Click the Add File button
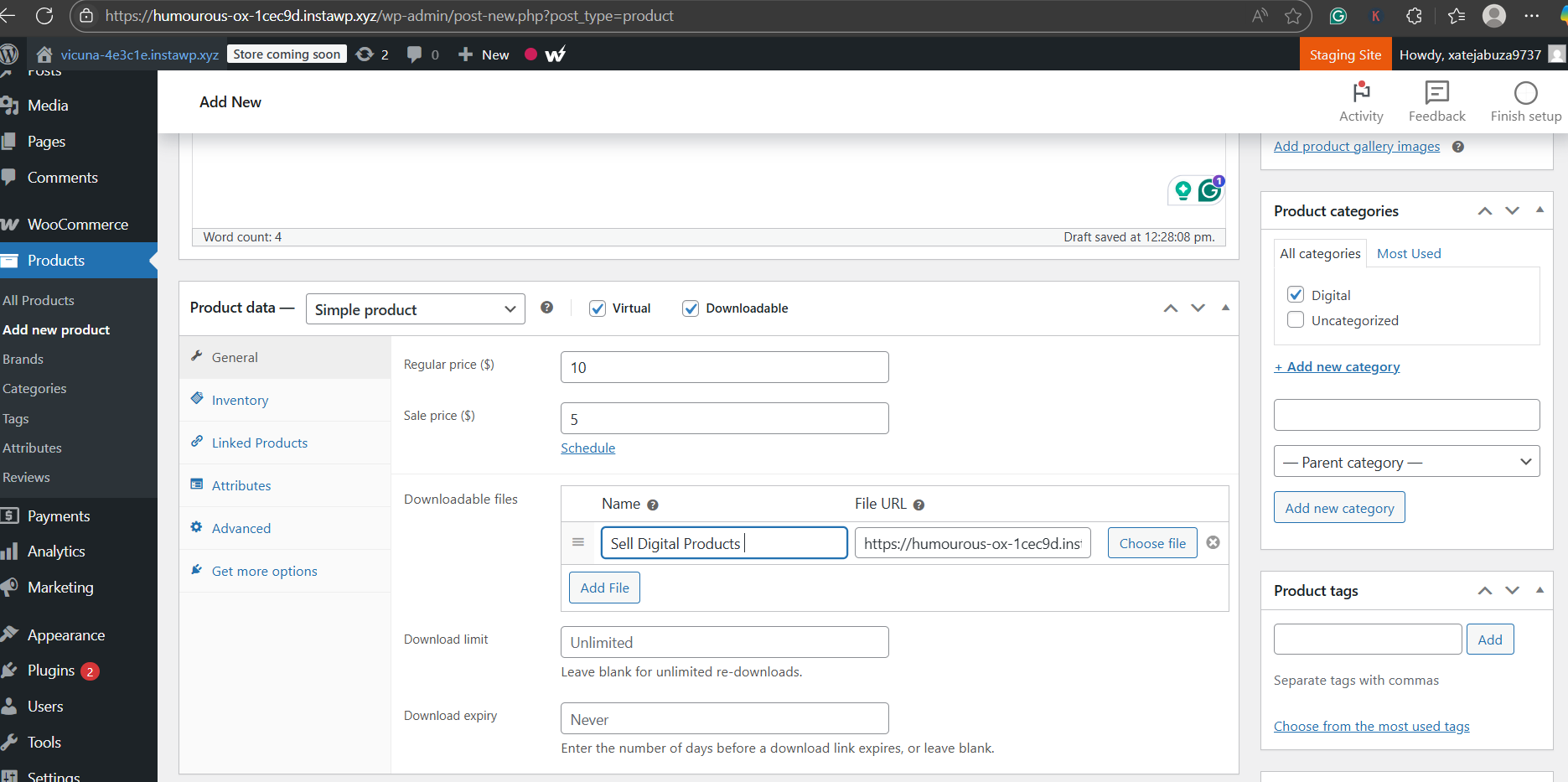 coord(604,588)
